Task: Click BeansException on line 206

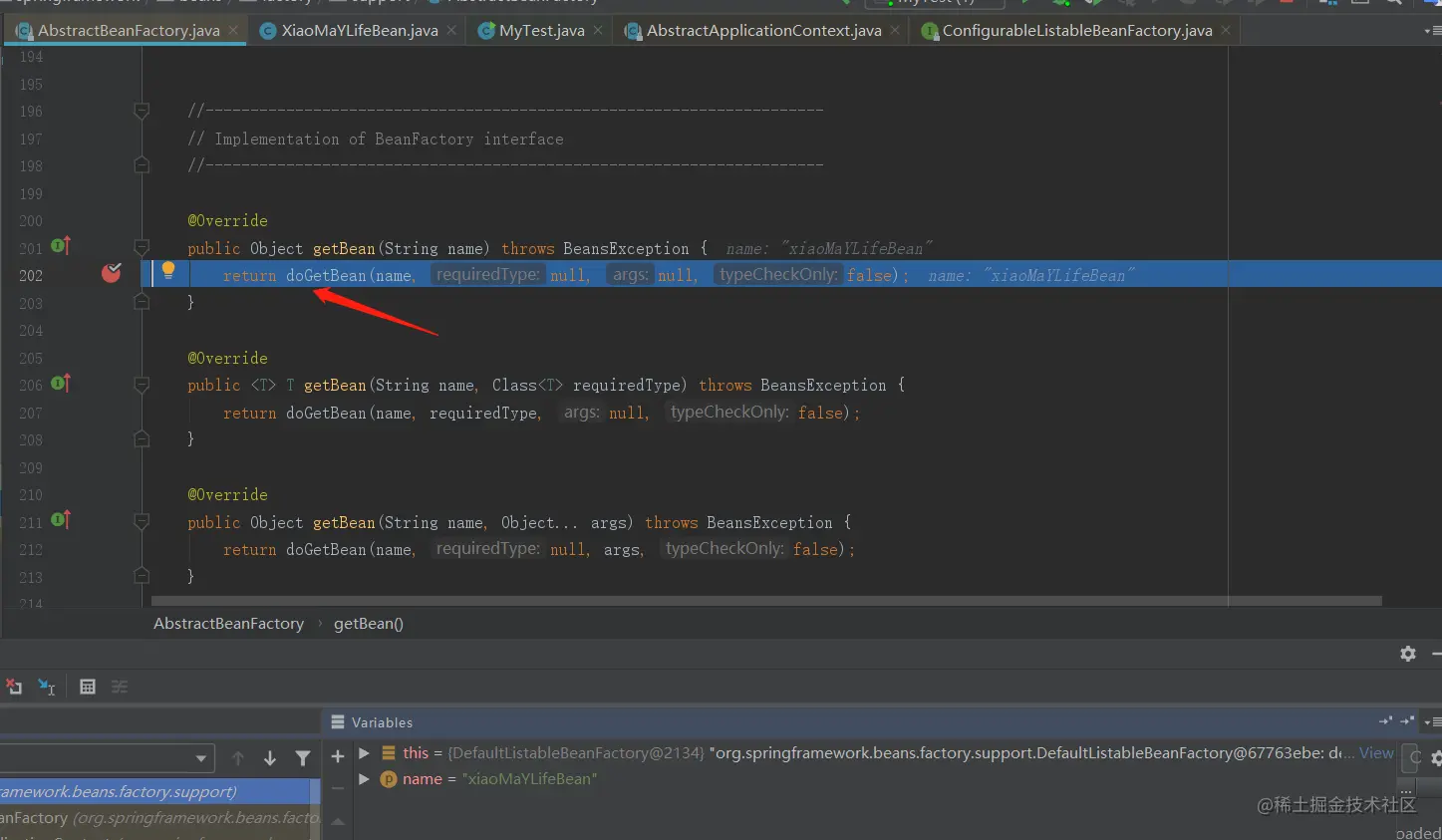Action: click(823, 386)
